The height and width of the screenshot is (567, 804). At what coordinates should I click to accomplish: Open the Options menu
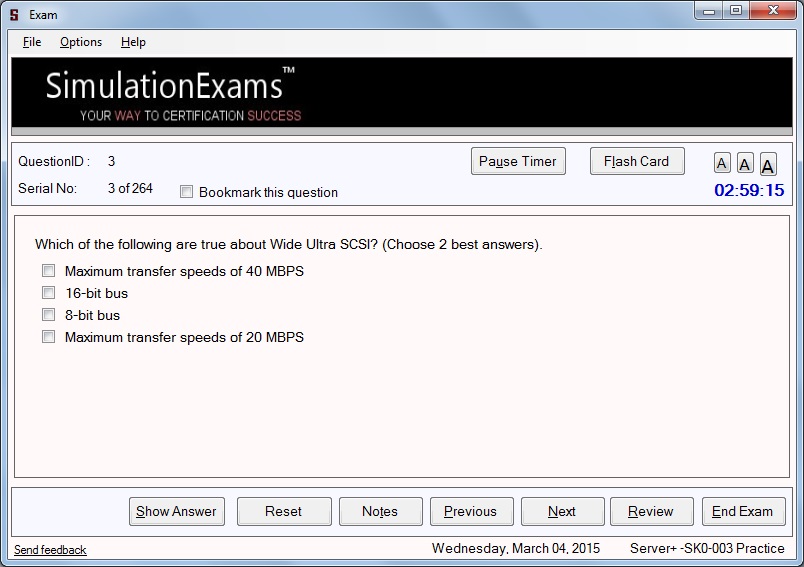coord(81,42)
